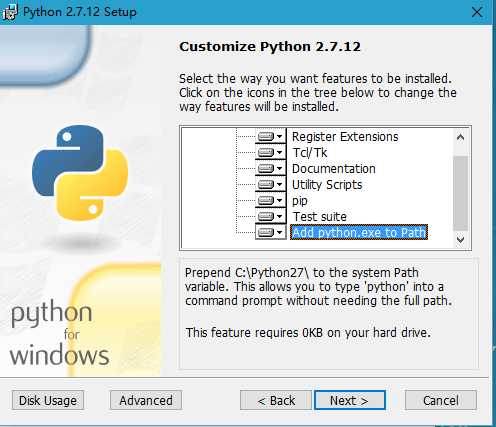Select the pip feature label
496x427 pixels.
pyautogui.click(x=300, y=201)
